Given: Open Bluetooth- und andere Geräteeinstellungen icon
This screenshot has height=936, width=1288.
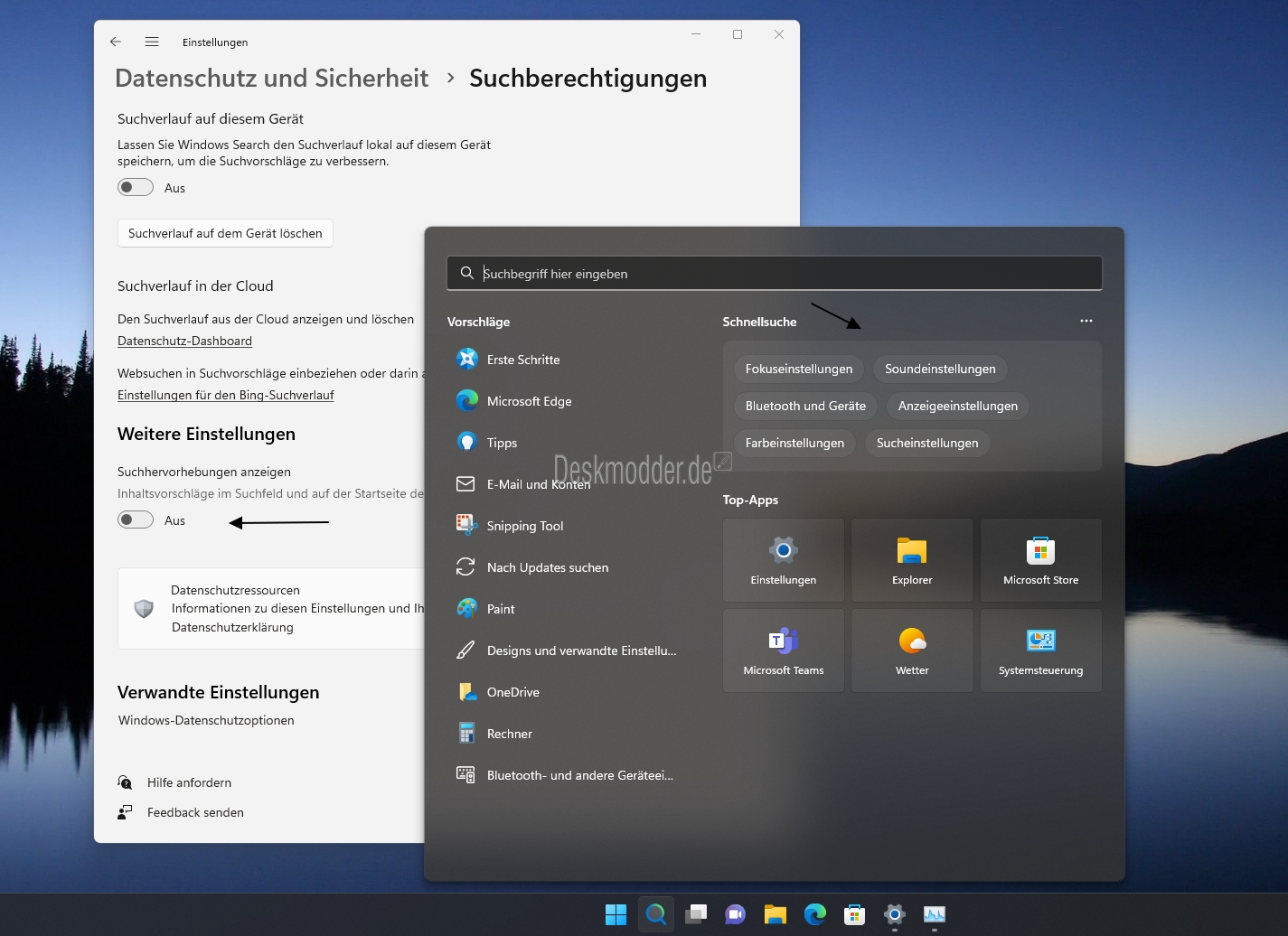Looking at the screenshot, I should (466, 775).
